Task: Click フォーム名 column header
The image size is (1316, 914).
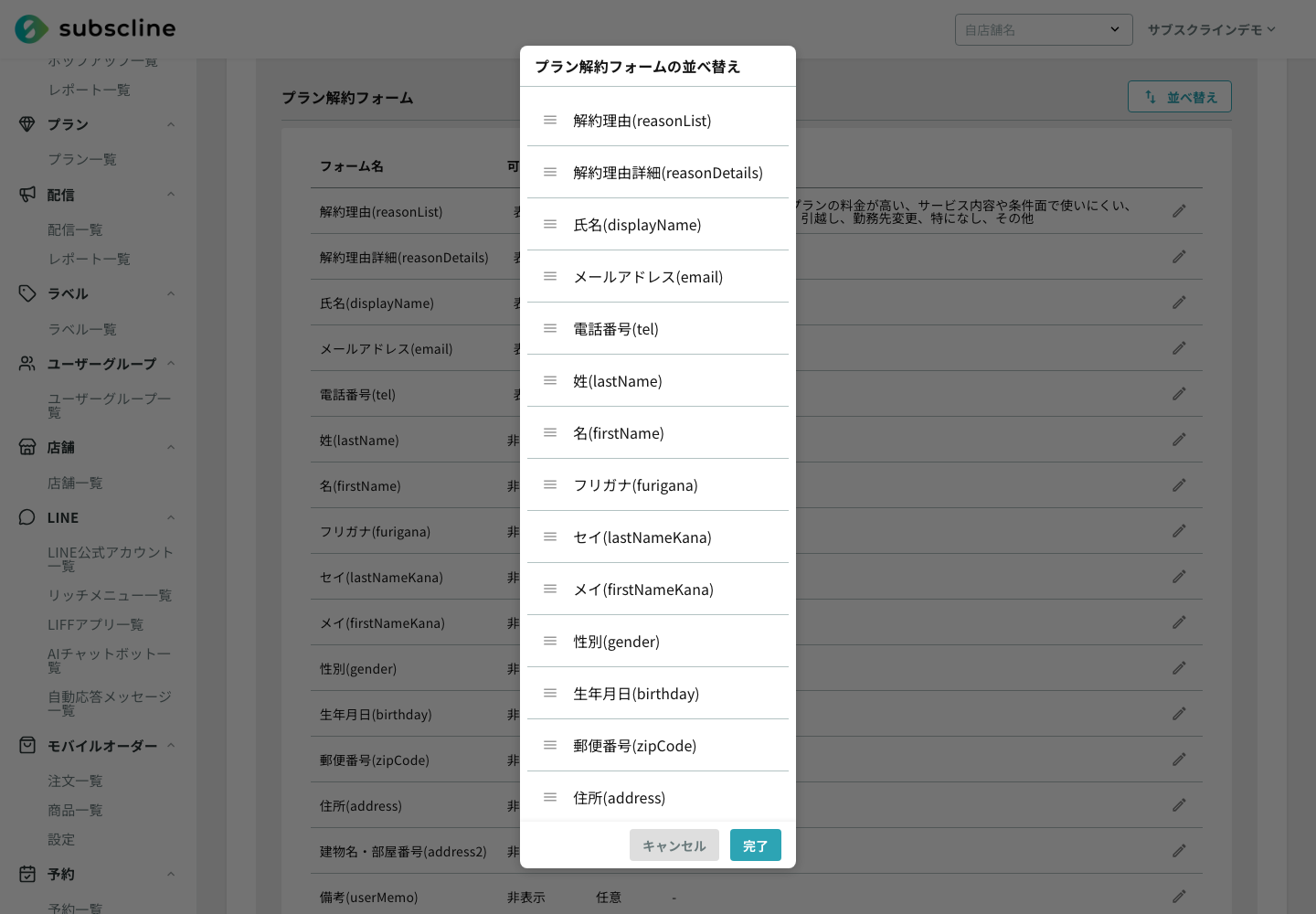Action: click(x=352, y=165)
